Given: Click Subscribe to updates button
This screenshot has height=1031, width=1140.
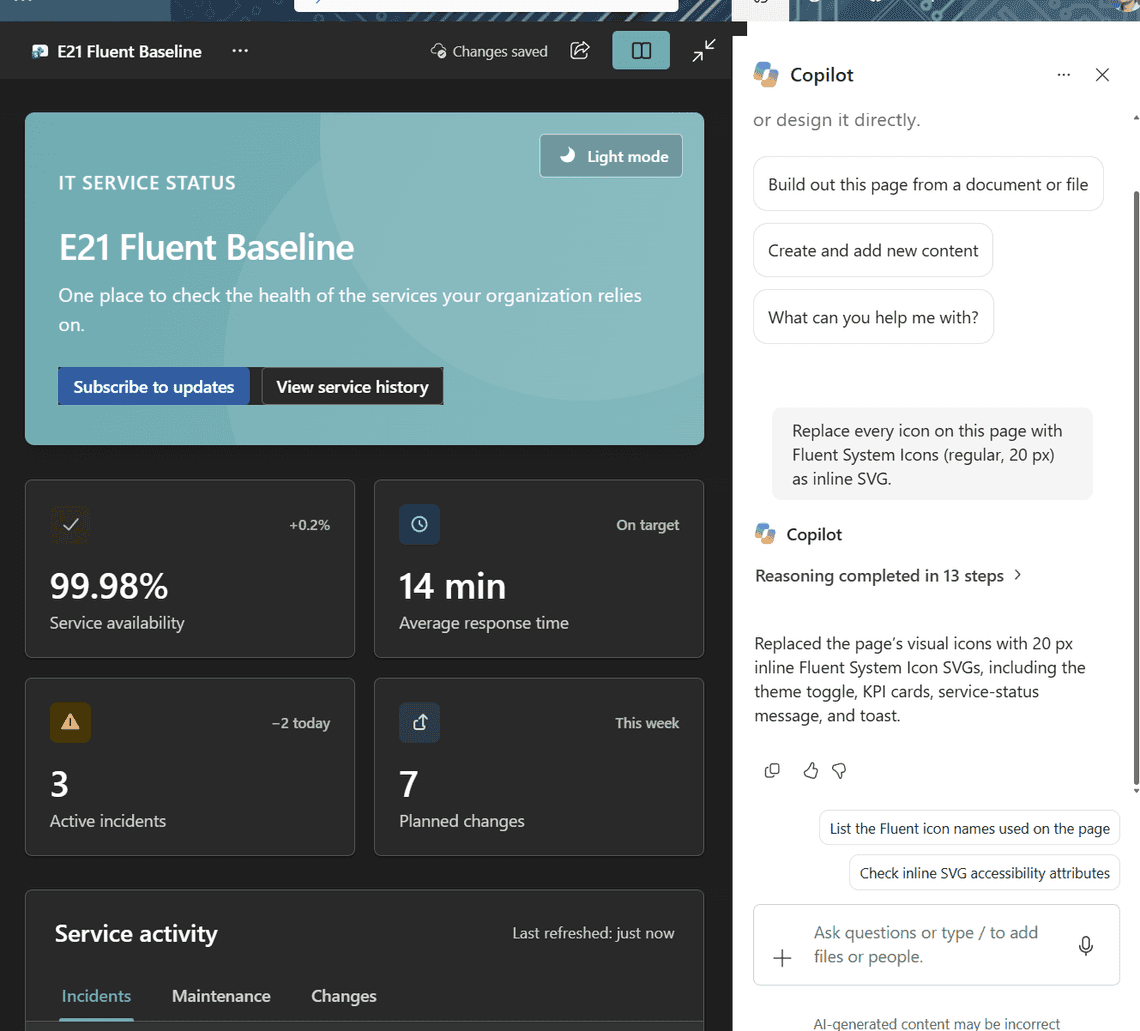Looking at the screenshot, I should [x=153, y=386].
